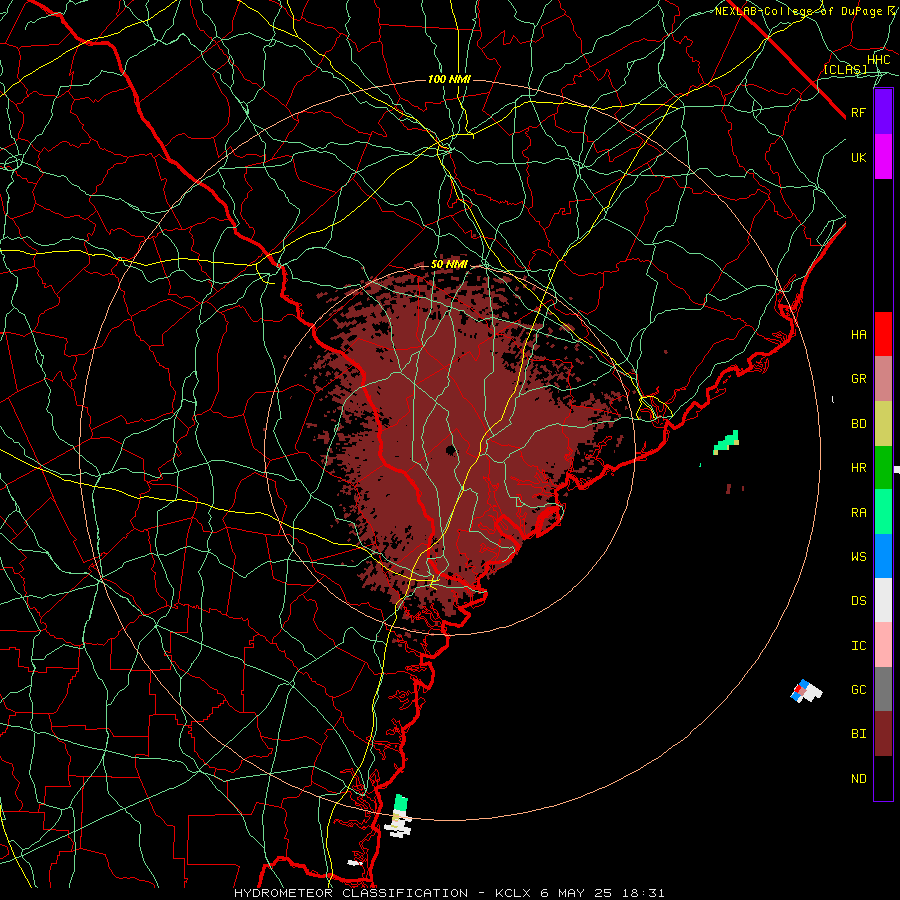
Task: Click the 100 NMI range ring label
Action: tap(449, 79)
